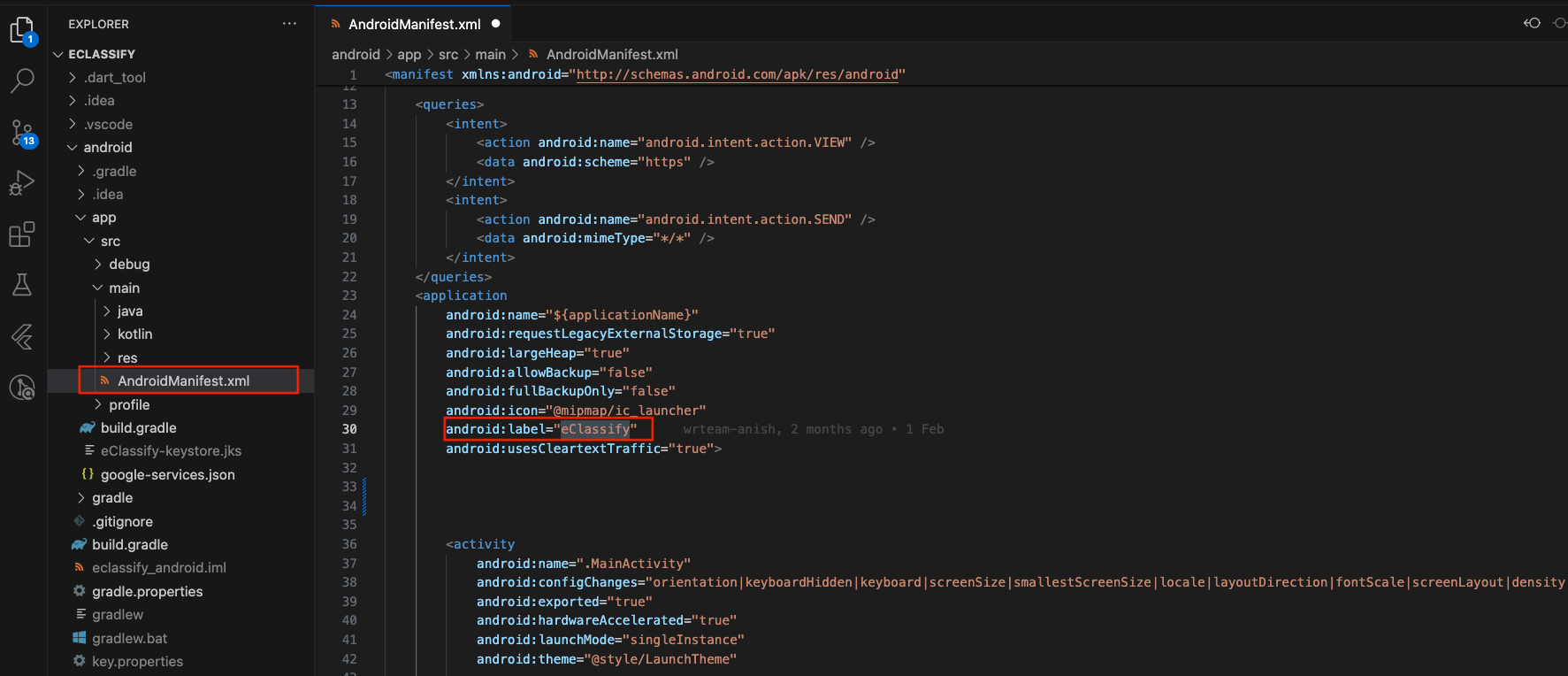Collapse the ECLASSIFY root folder
This screenshot has height=676, width=1568.
coord(101,54)
